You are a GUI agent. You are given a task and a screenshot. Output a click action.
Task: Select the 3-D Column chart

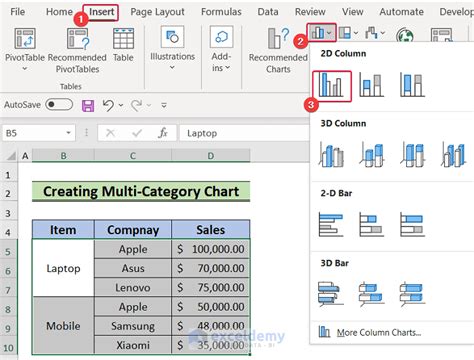(x=453, y=155)
